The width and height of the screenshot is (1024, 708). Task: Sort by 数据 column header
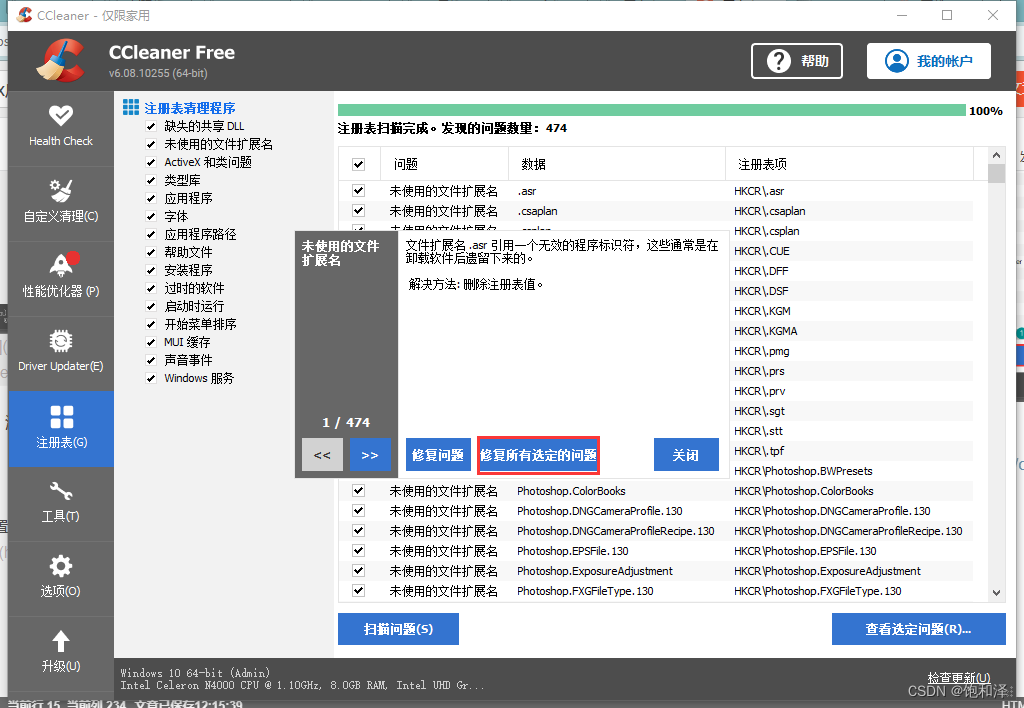(x=616, y=164)
